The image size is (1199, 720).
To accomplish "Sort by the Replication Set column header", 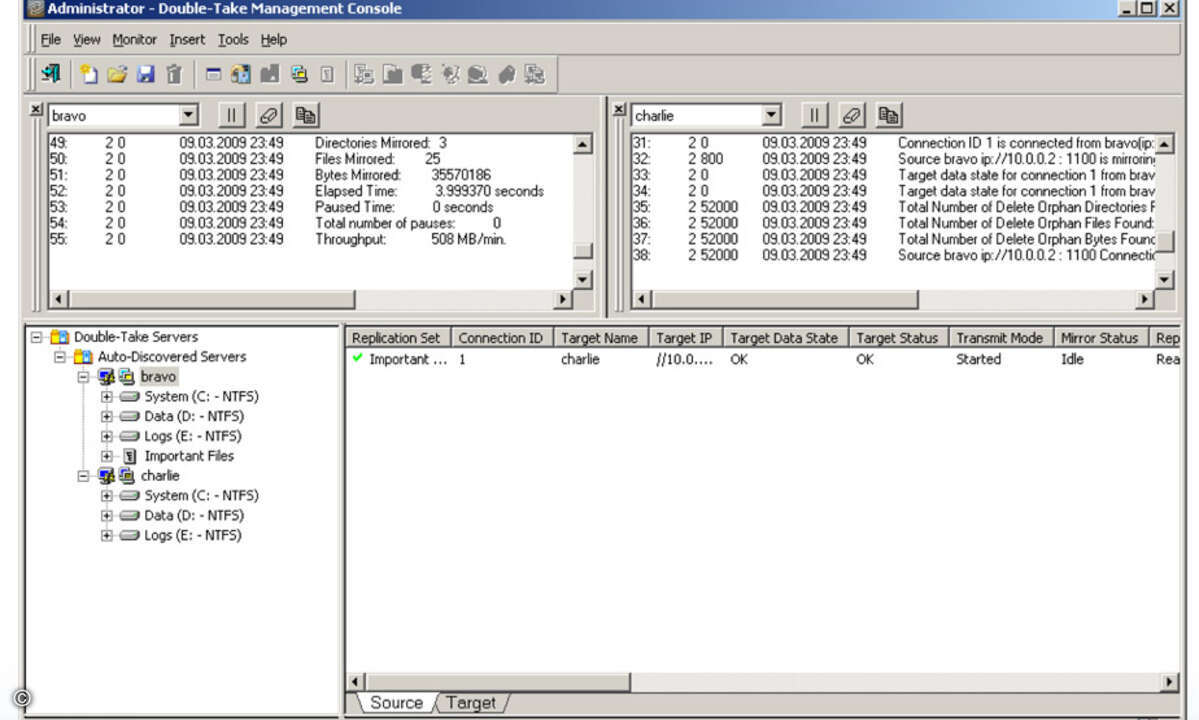I will (x=396, y=338).
